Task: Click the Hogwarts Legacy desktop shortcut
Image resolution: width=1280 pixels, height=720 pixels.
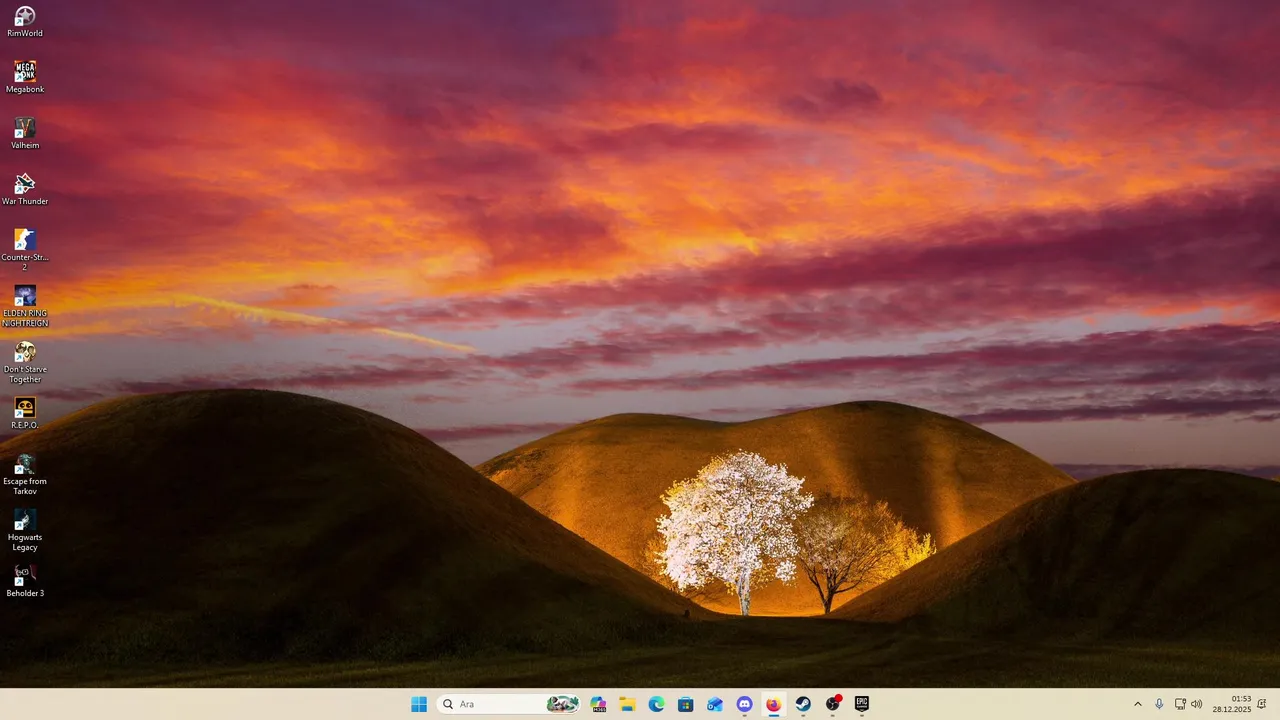Action: point(25,530)
